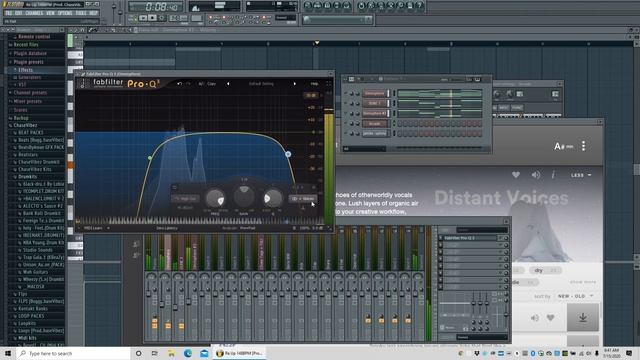The image size is (640, 360).
Task: Select the Effects folder in browser
Action: point(25,70)
